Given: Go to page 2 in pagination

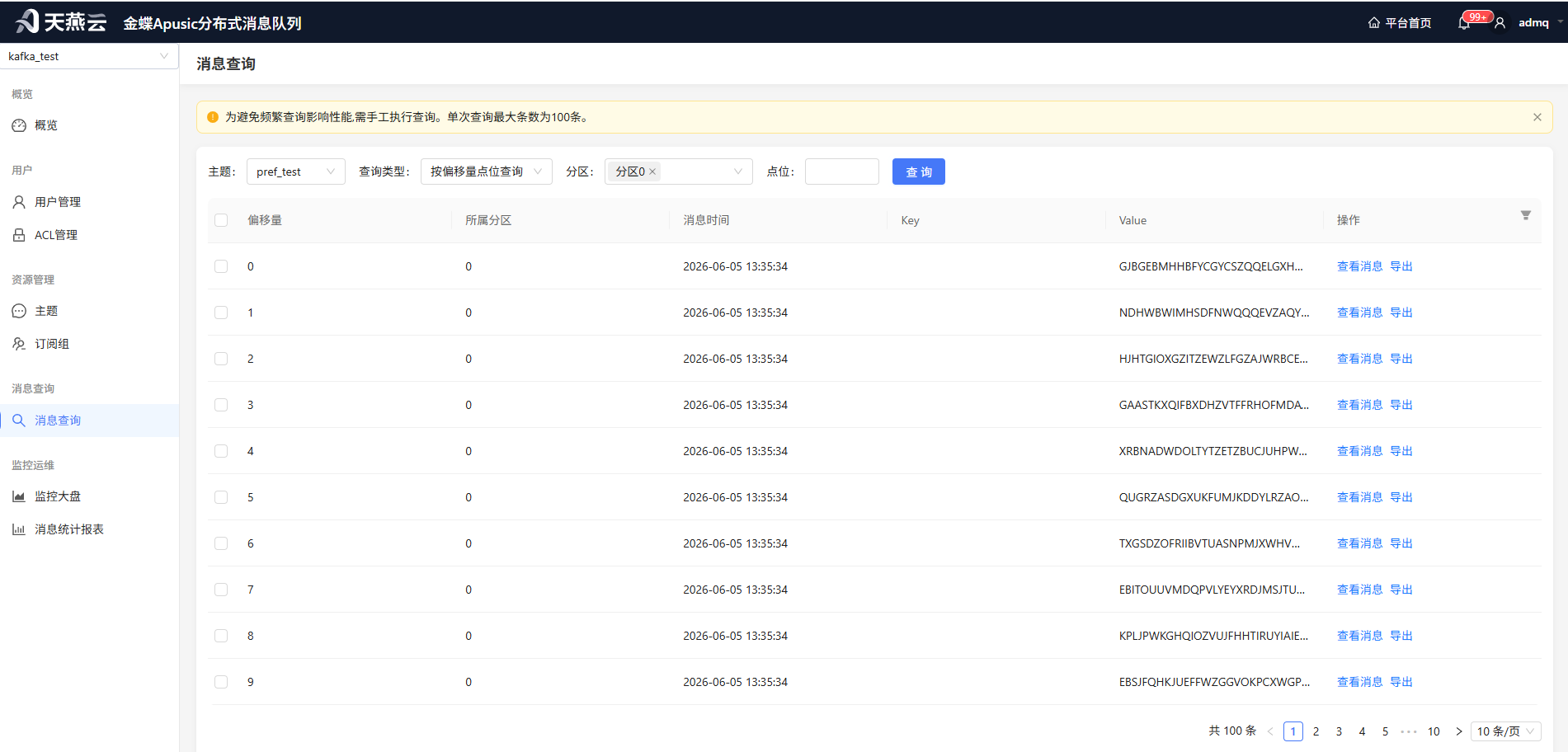Looking at the screenshot, I should pos(1316,731).
